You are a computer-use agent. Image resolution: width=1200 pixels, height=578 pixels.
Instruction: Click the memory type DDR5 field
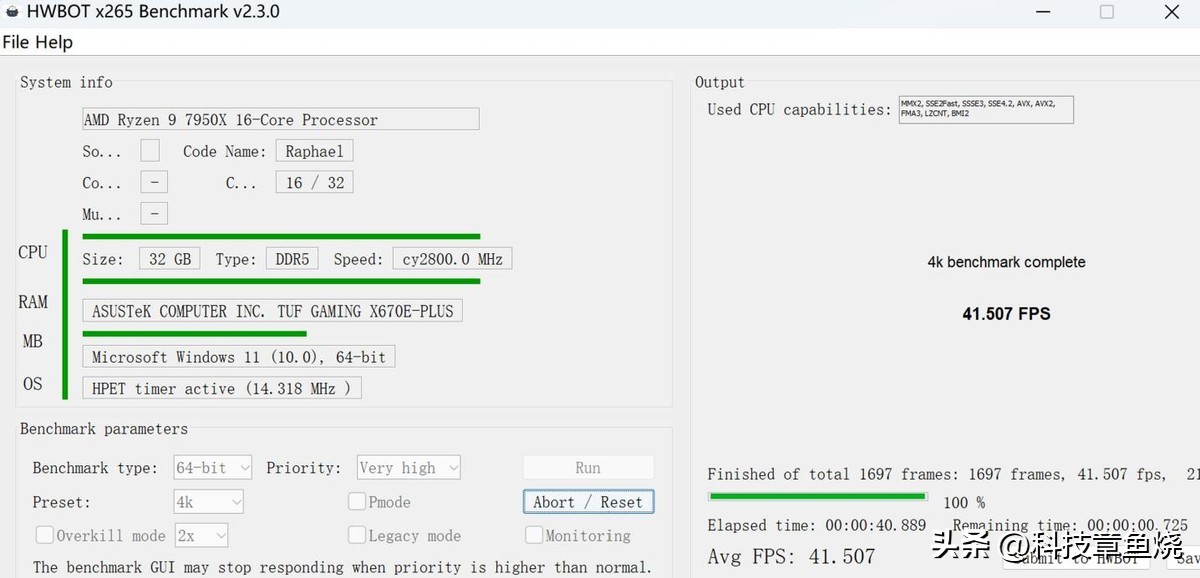[292, 259]
